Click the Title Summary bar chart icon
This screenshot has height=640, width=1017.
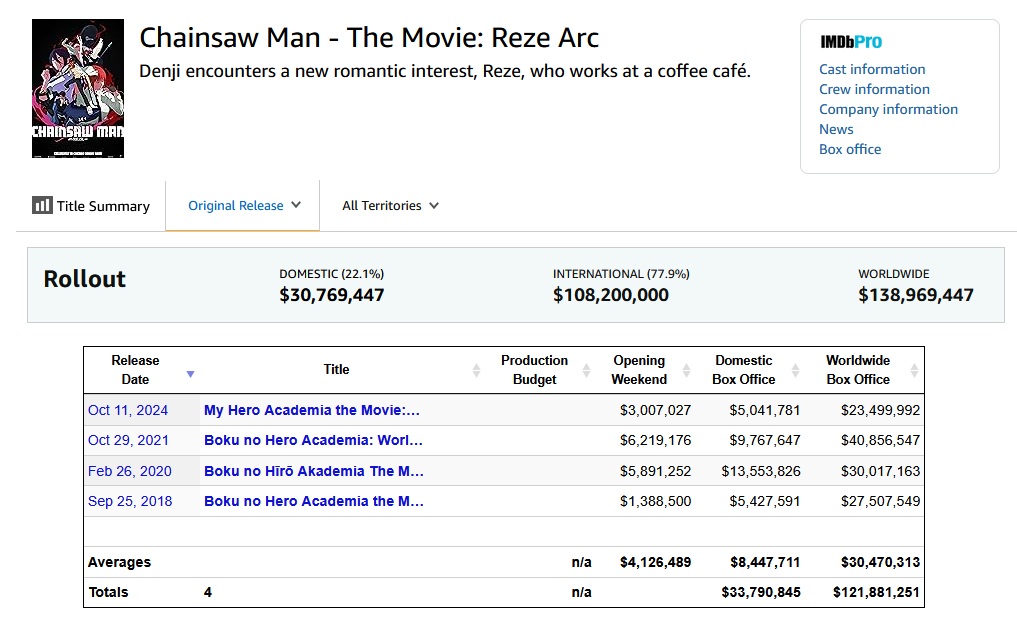[x=42, y=205]
